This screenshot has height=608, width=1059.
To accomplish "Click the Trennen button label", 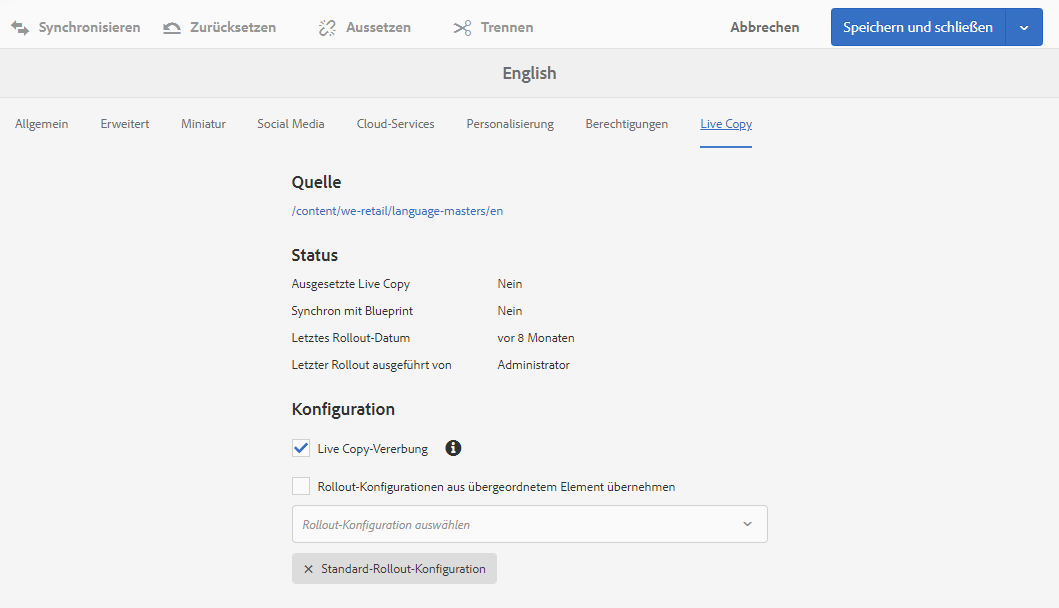I will (507, 28).
